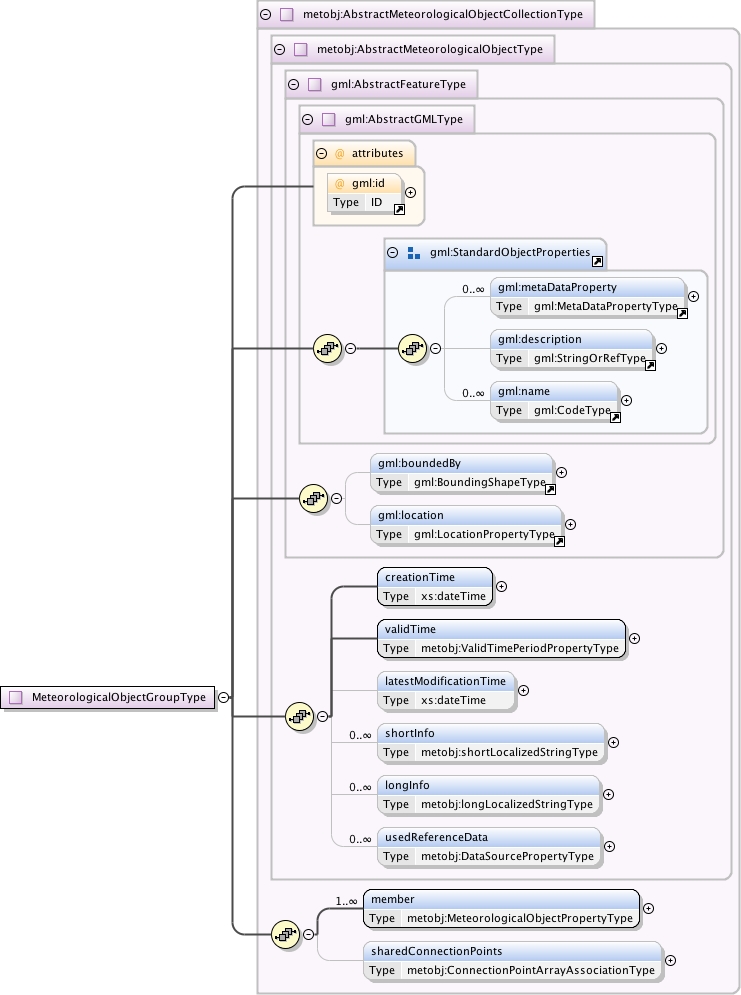The width and height of the screenshot is (741, 995).
Task: Select the usedReferenceData element name
Action: (436, 837)
